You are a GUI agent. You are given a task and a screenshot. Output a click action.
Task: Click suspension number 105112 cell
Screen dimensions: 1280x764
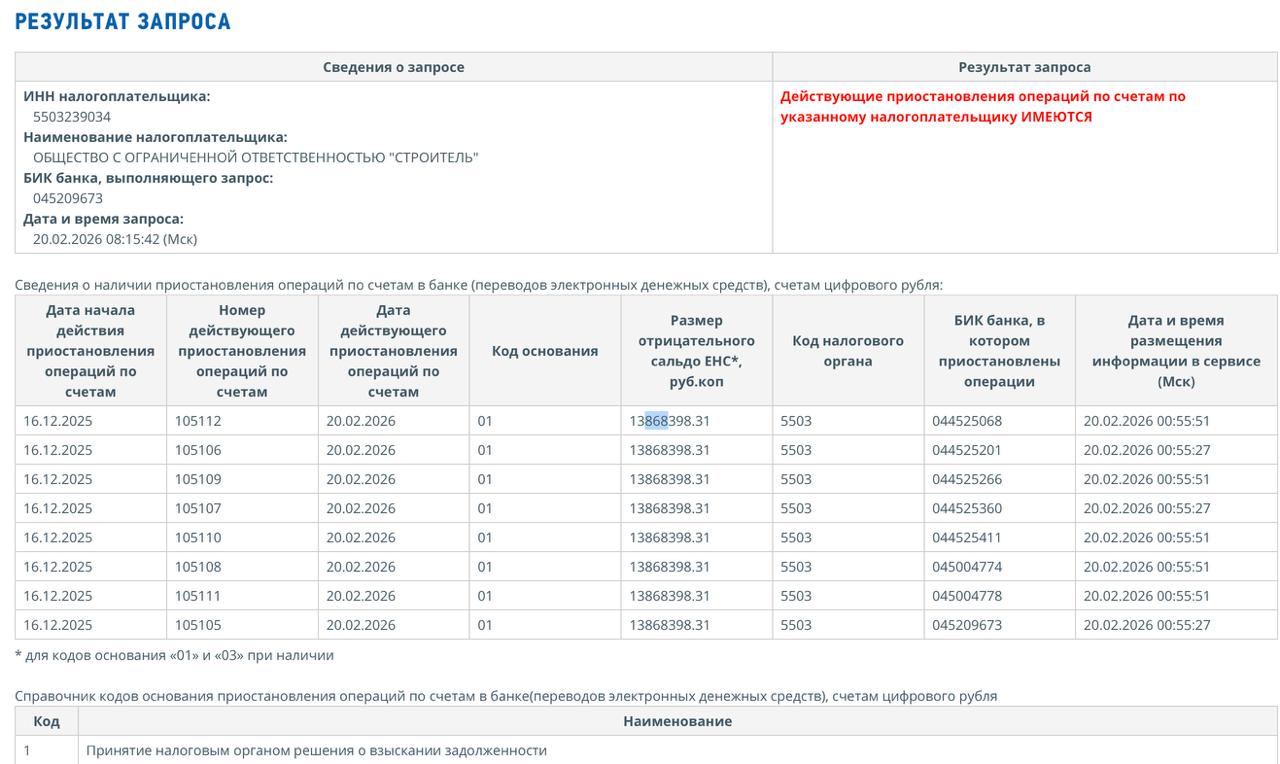[198, 421]
